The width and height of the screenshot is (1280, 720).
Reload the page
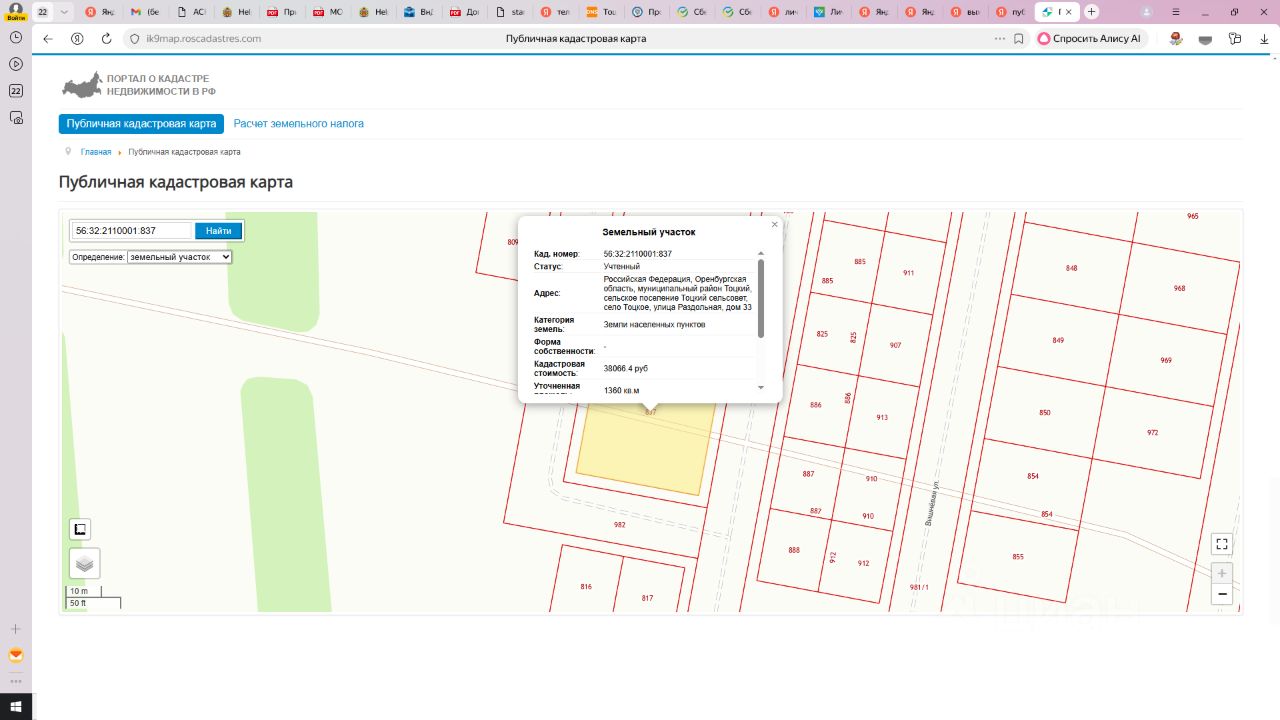pos(106,39)
